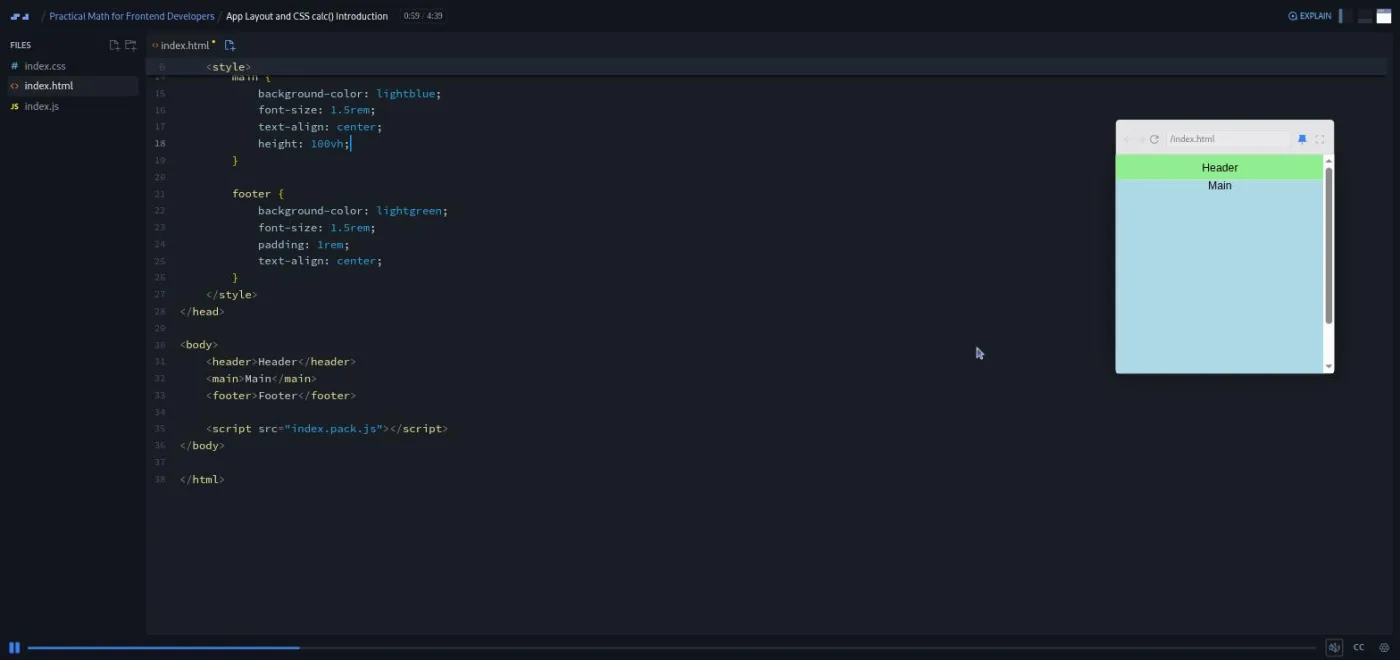Open index.html in file list
This screenshot has height=660, width=1400.
[x=73, y=86]
